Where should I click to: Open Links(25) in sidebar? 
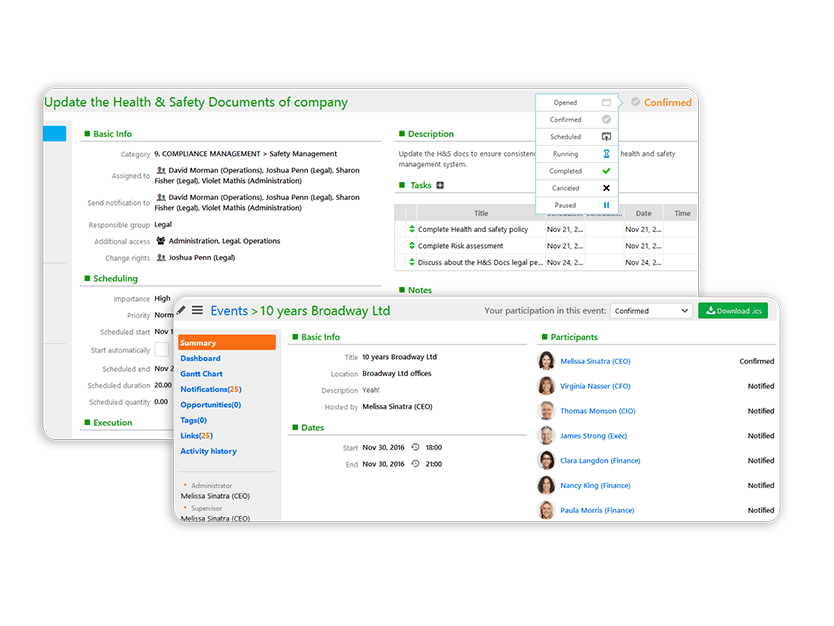[196, 436]
